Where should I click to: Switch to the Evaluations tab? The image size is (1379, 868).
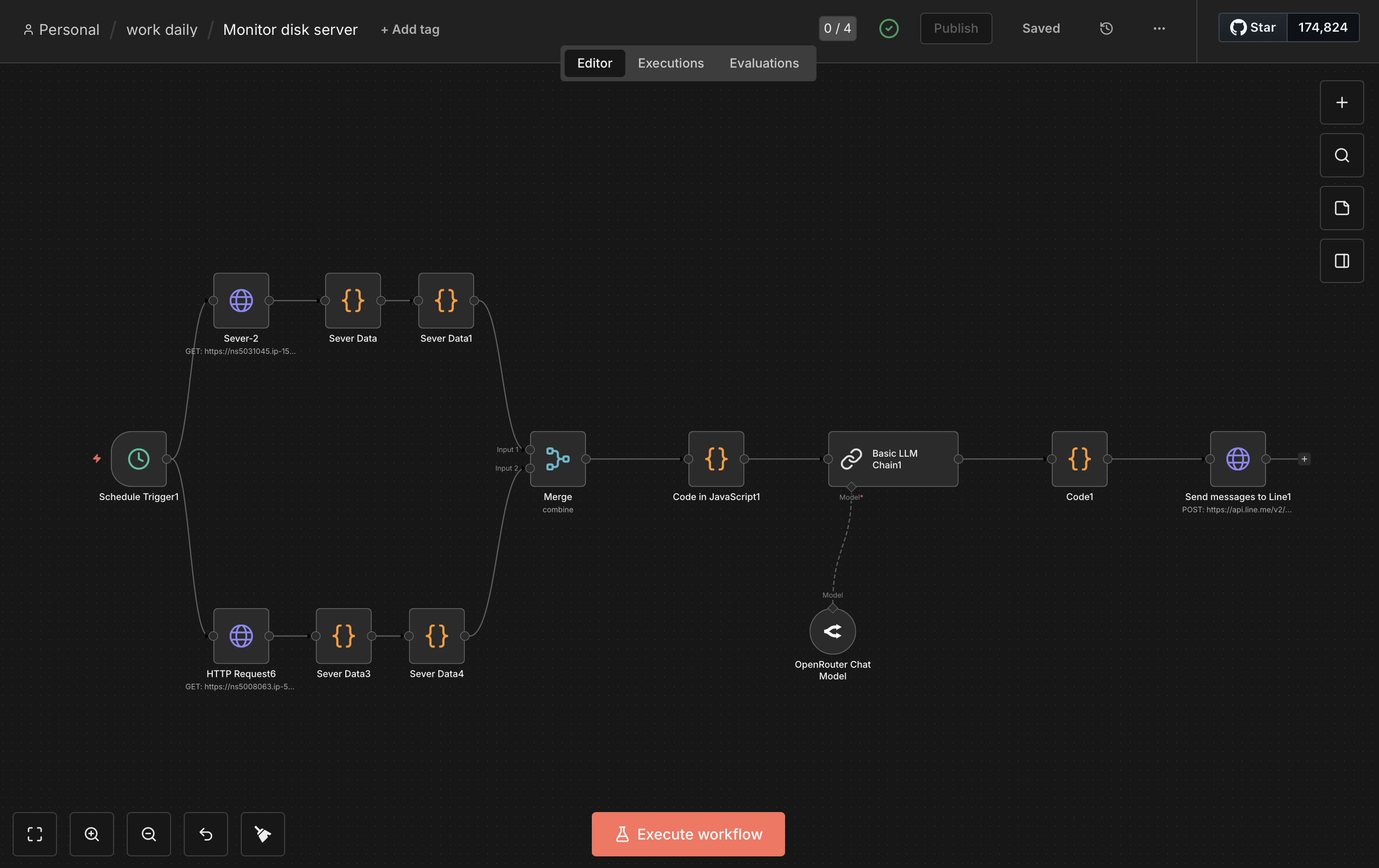763,63
